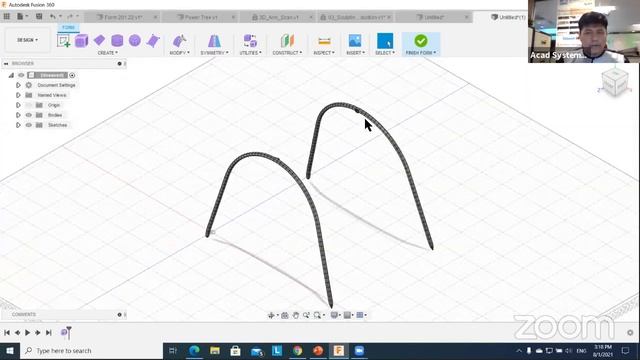Click the Inspect measure icon
The width and height of the screenshot is (640, 360).
click(324, 41)
